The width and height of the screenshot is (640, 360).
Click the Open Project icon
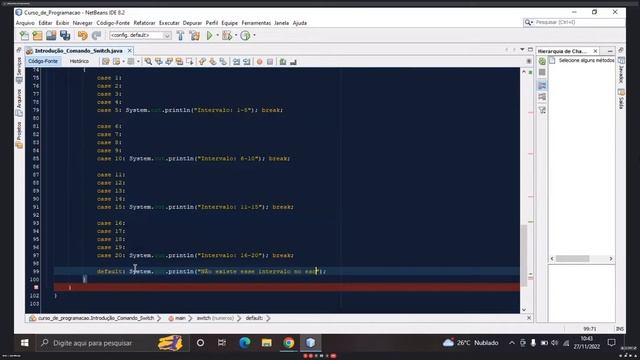point(51,36)
